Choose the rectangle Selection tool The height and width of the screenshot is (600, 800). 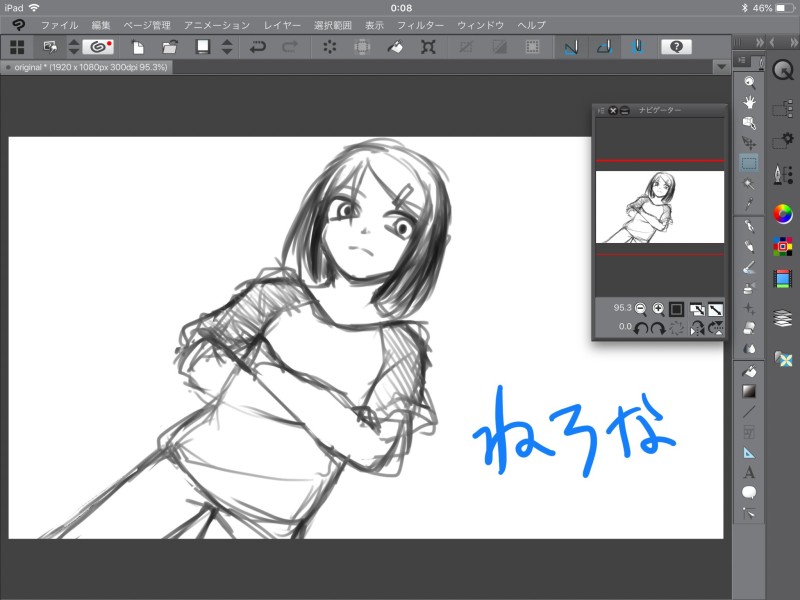coord(749,162)
